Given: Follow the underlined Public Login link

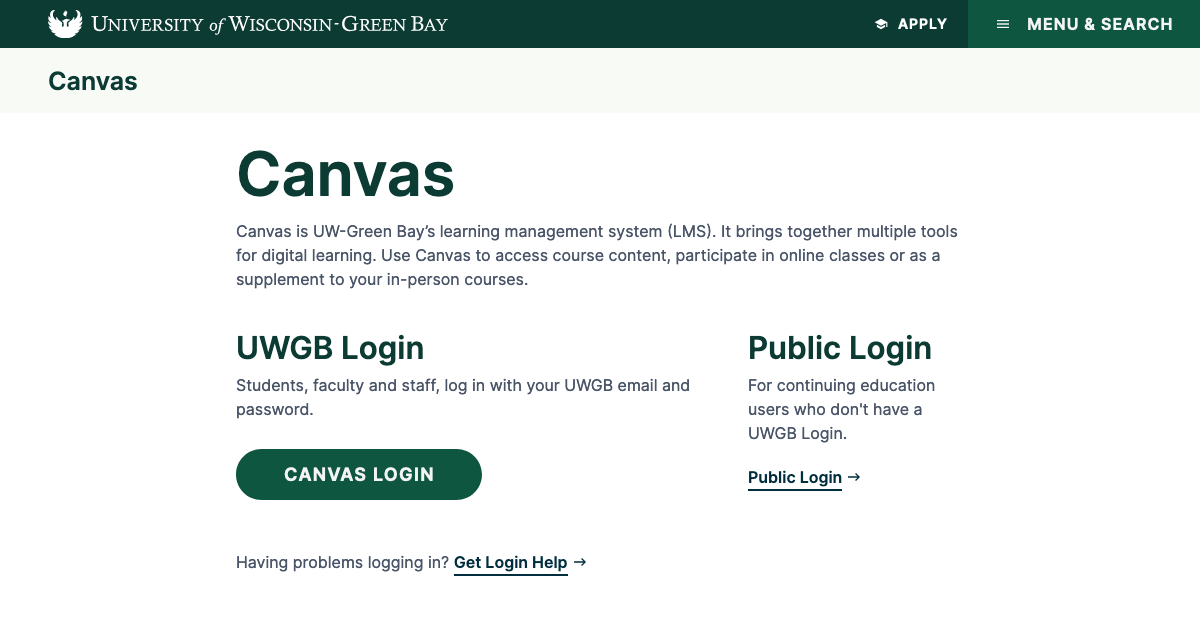Looking at the screenshot, I should point(795,477).
